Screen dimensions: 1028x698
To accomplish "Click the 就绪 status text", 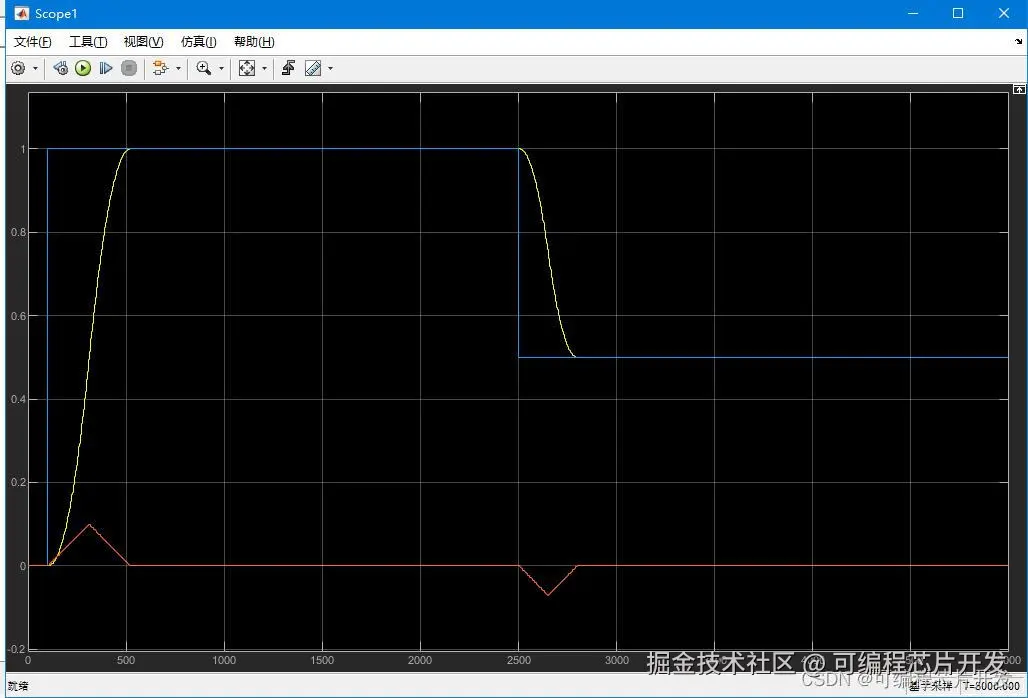I will click(18, 686).
